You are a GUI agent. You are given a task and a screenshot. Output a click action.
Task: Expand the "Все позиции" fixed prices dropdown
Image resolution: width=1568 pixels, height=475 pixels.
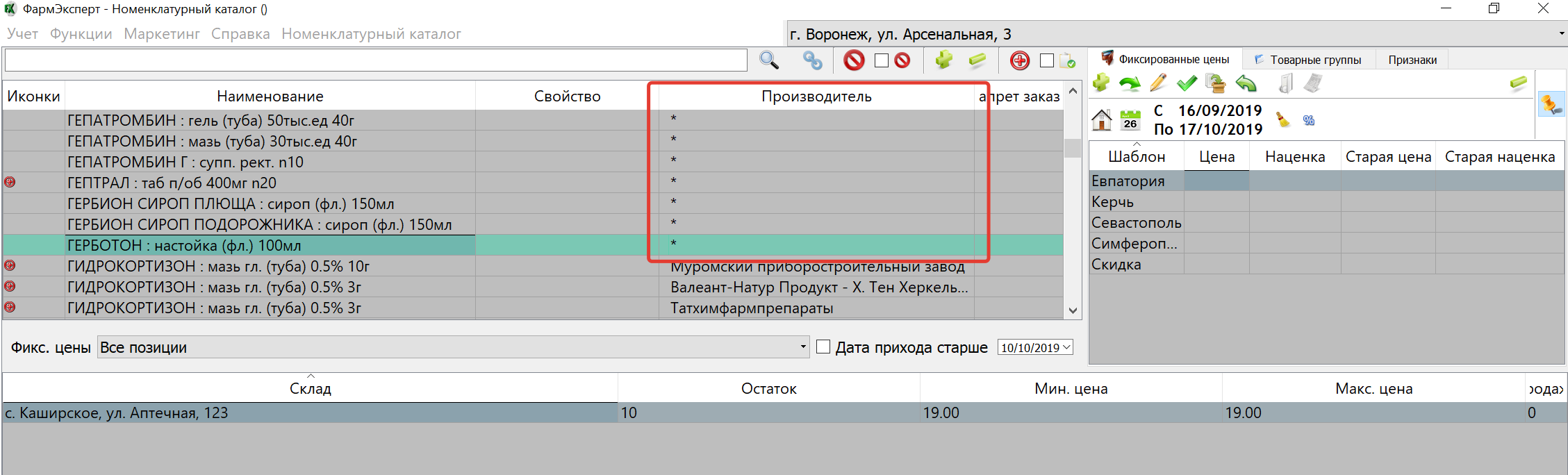pos(803,347)
